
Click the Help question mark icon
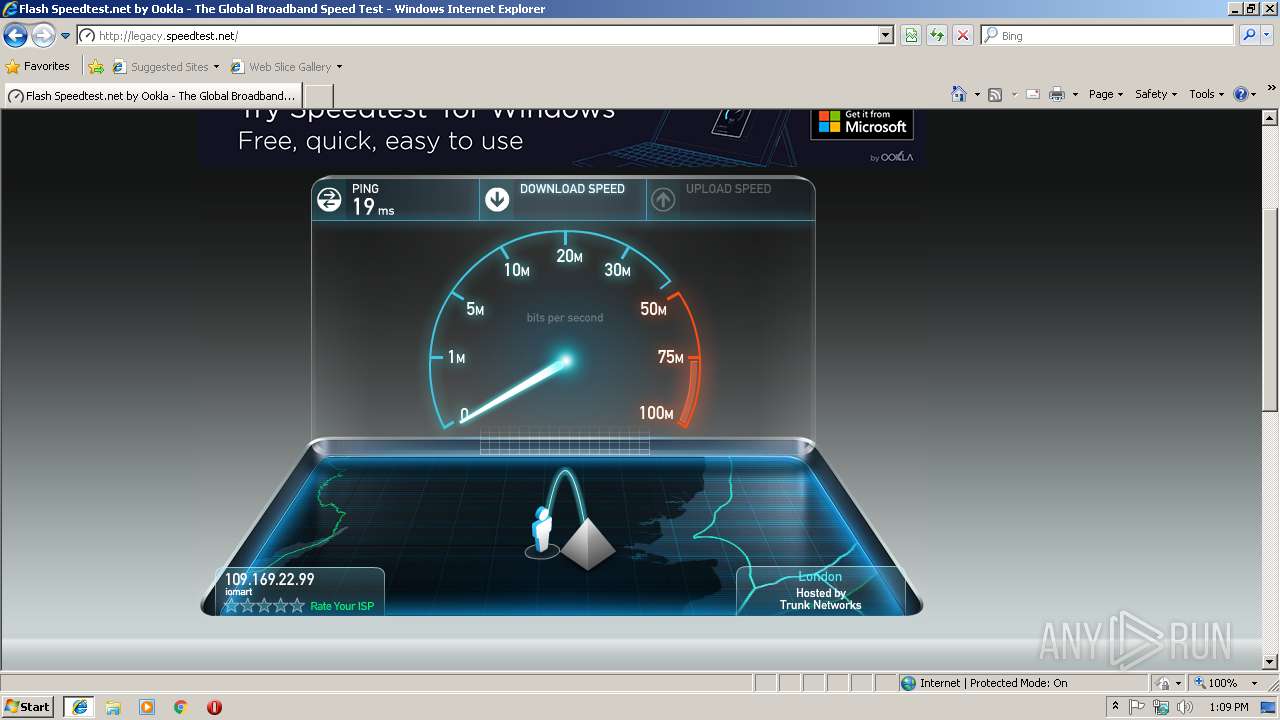click(x=1241, y=94)
